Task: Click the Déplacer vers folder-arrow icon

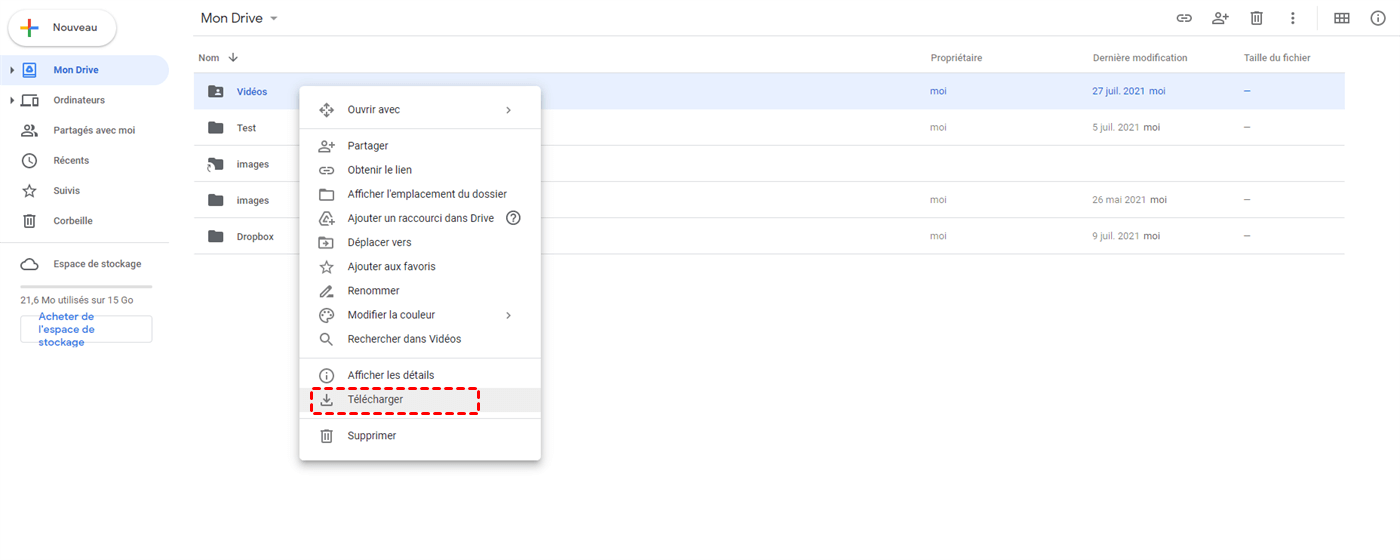Action: pyautogui.click(x=326, y=242)
